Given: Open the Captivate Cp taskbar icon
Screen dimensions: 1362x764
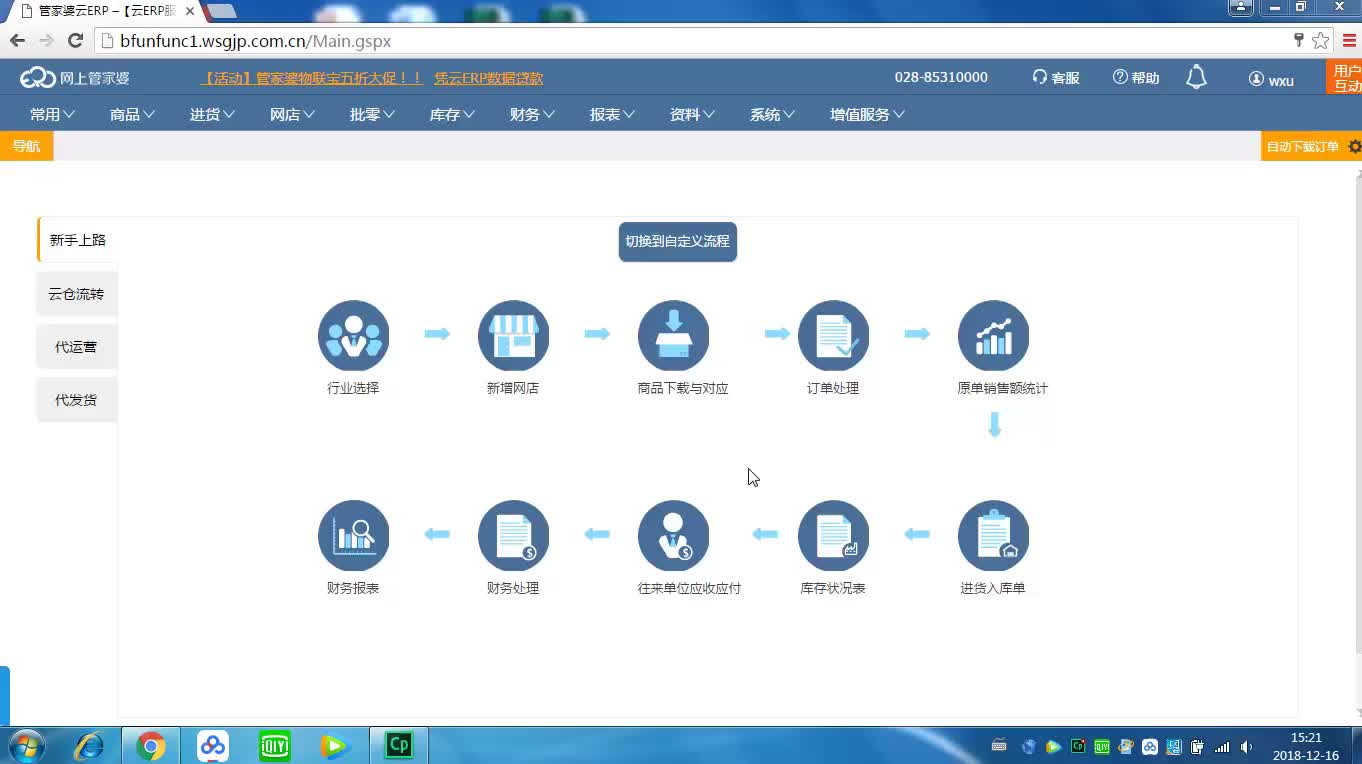Looking at the screenshot, I should (399, 746).
